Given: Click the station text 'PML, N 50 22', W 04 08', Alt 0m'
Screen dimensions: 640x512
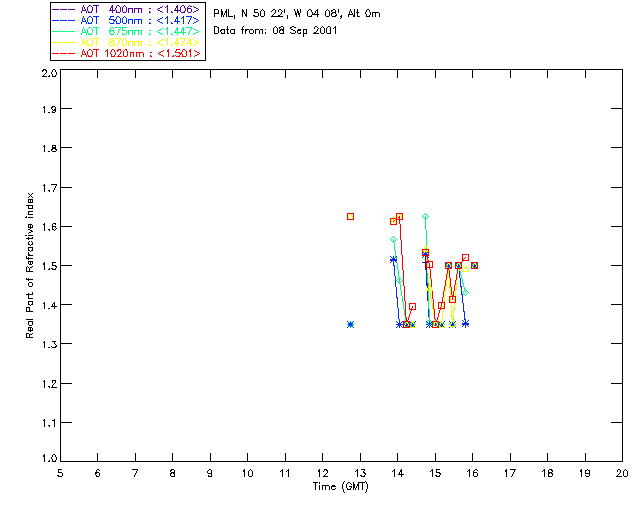Looking at the screenshot, I should tap(297, 13).
